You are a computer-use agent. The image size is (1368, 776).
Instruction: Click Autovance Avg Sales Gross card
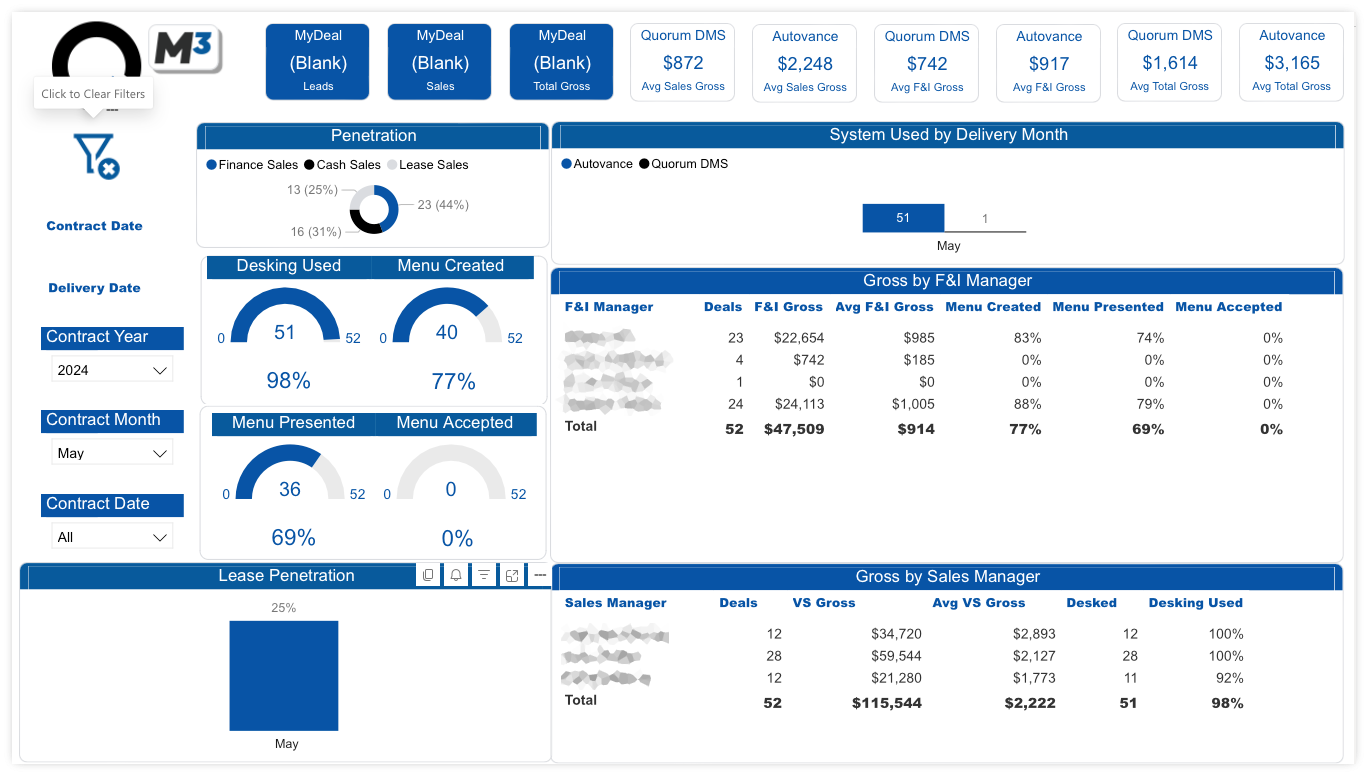pos(805,63)
